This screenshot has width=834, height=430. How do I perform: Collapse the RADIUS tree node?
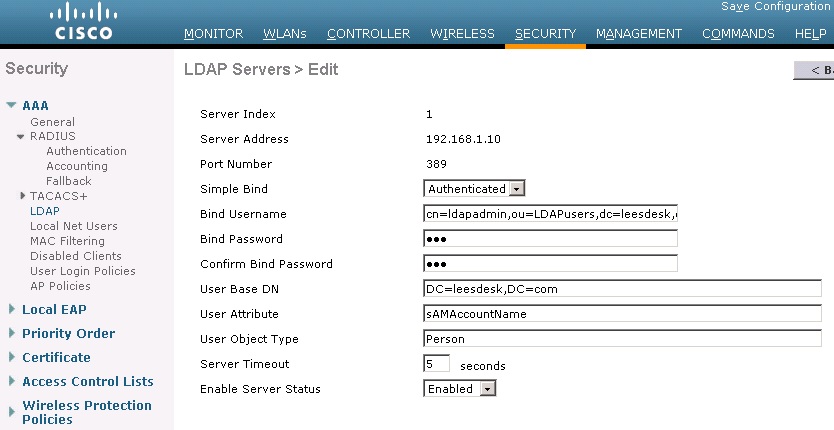(x=21, y=136)
